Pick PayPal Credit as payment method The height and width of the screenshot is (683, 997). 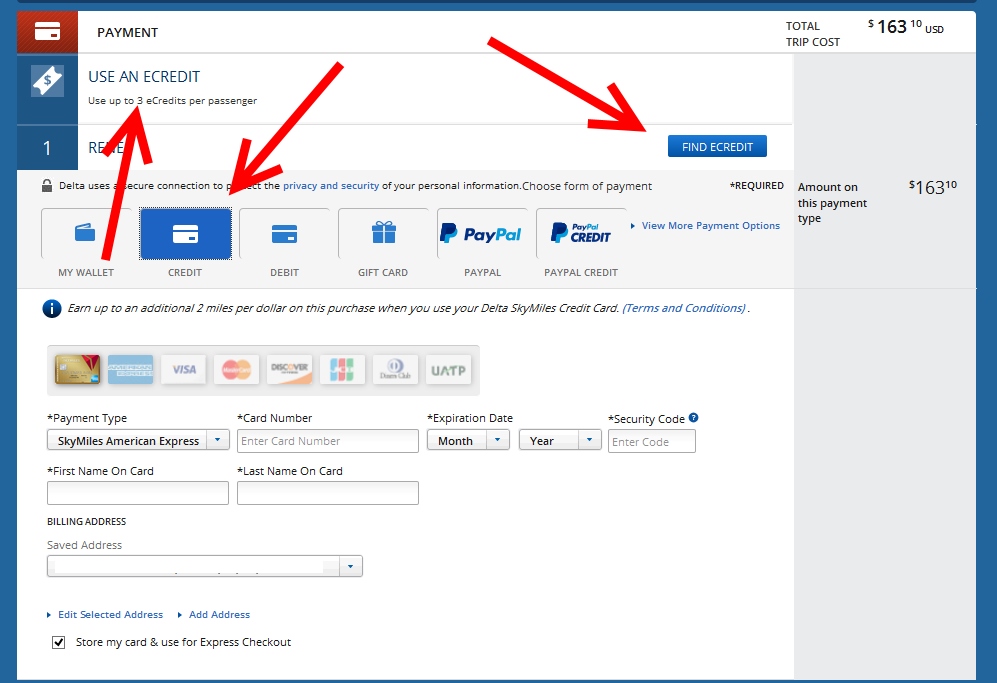(x=581, y=234)
